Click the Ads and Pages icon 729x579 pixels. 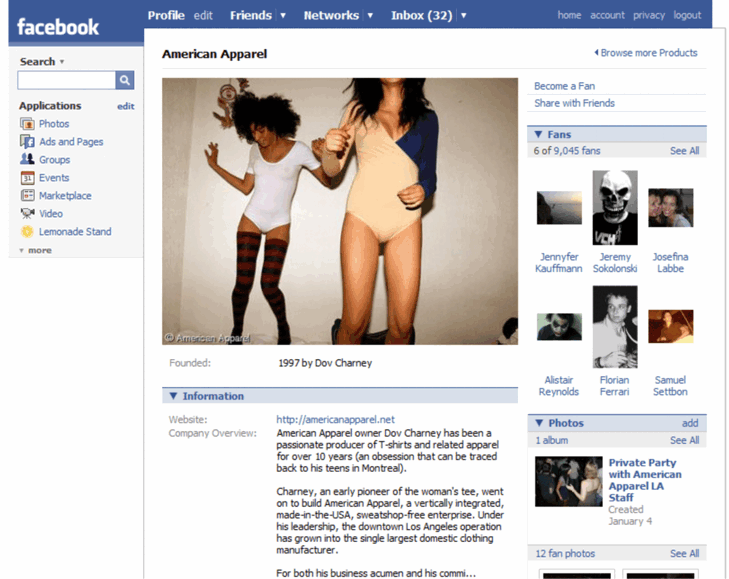(27, 141)
